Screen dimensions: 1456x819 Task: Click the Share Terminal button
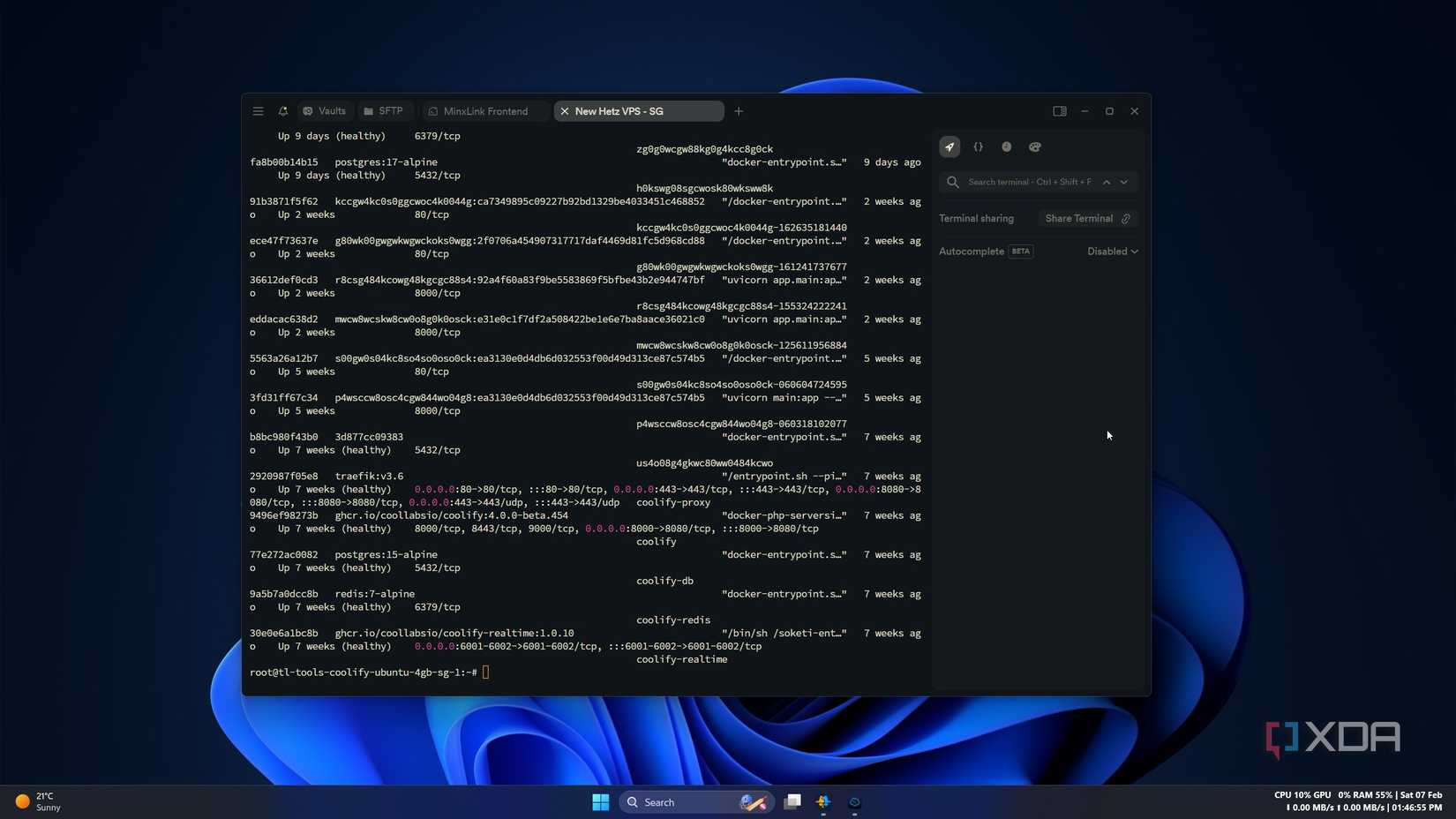[x=1088, y=219]
